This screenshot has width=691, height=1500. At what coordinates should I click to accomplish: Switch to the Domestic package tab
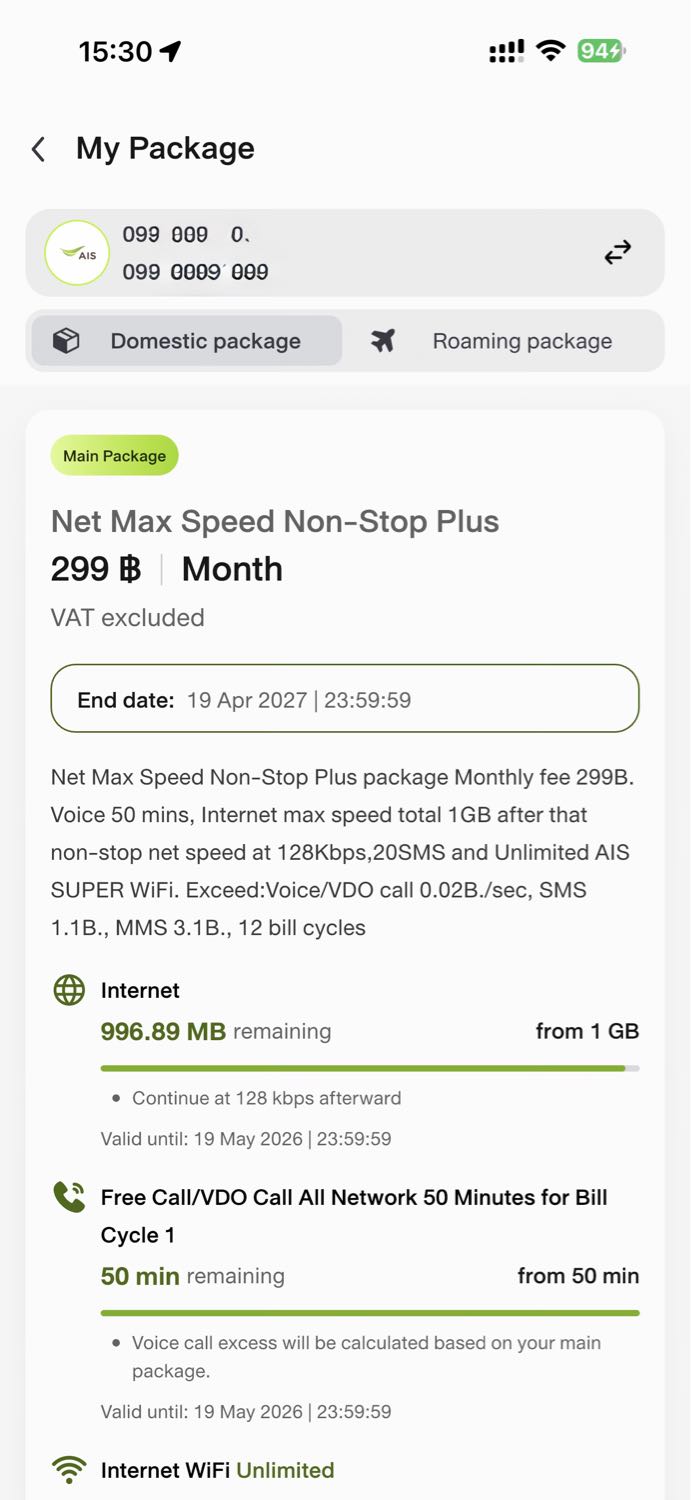point(187,341)
